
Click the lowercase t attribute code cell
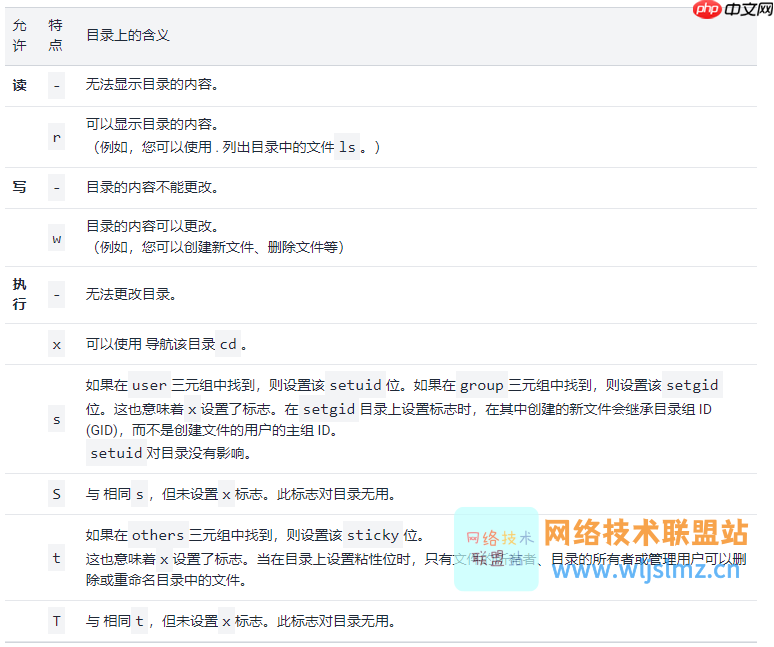[x=56, y=558]
